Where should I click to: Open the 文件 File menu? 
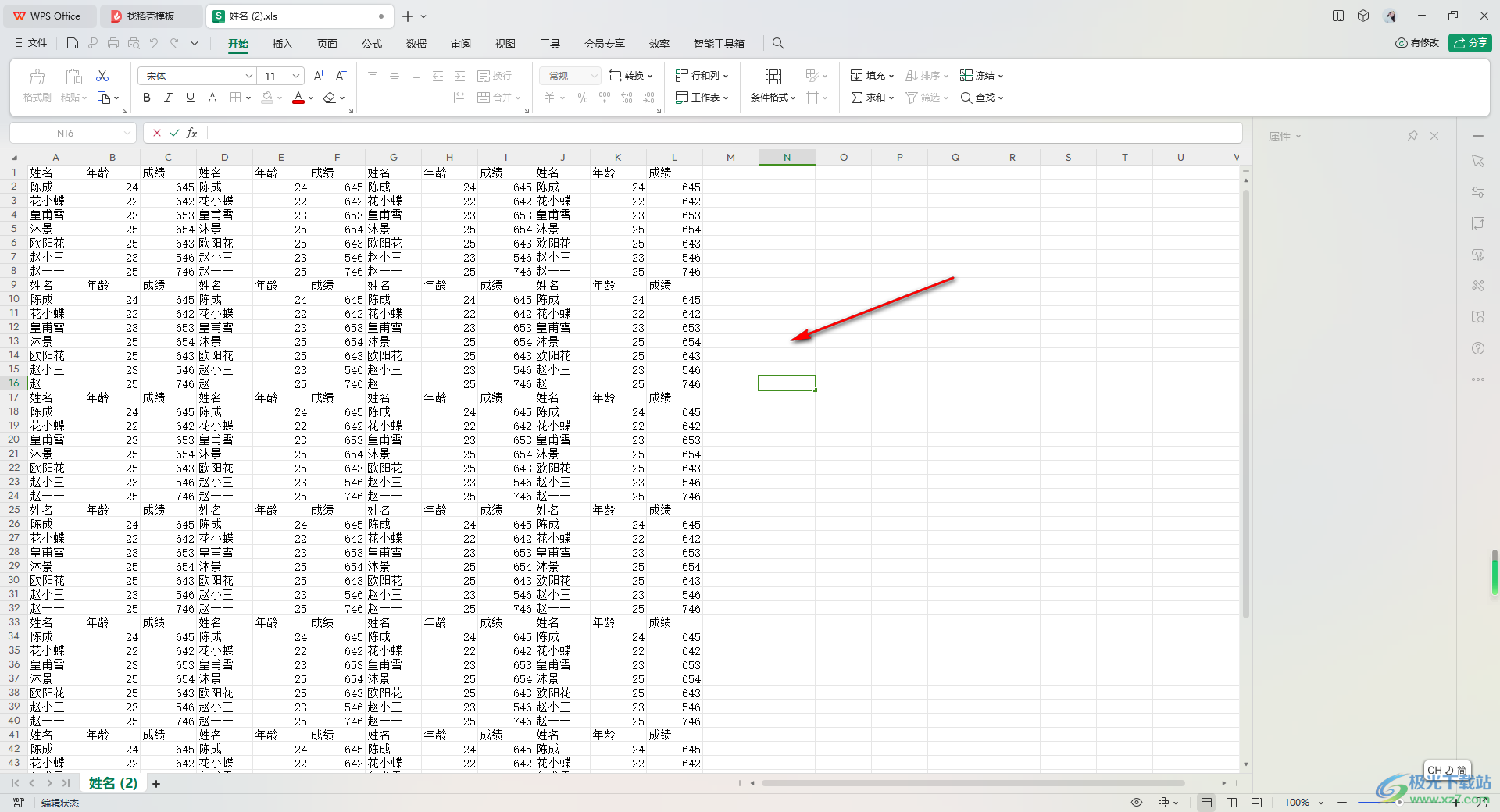click(x=31, y=44)
